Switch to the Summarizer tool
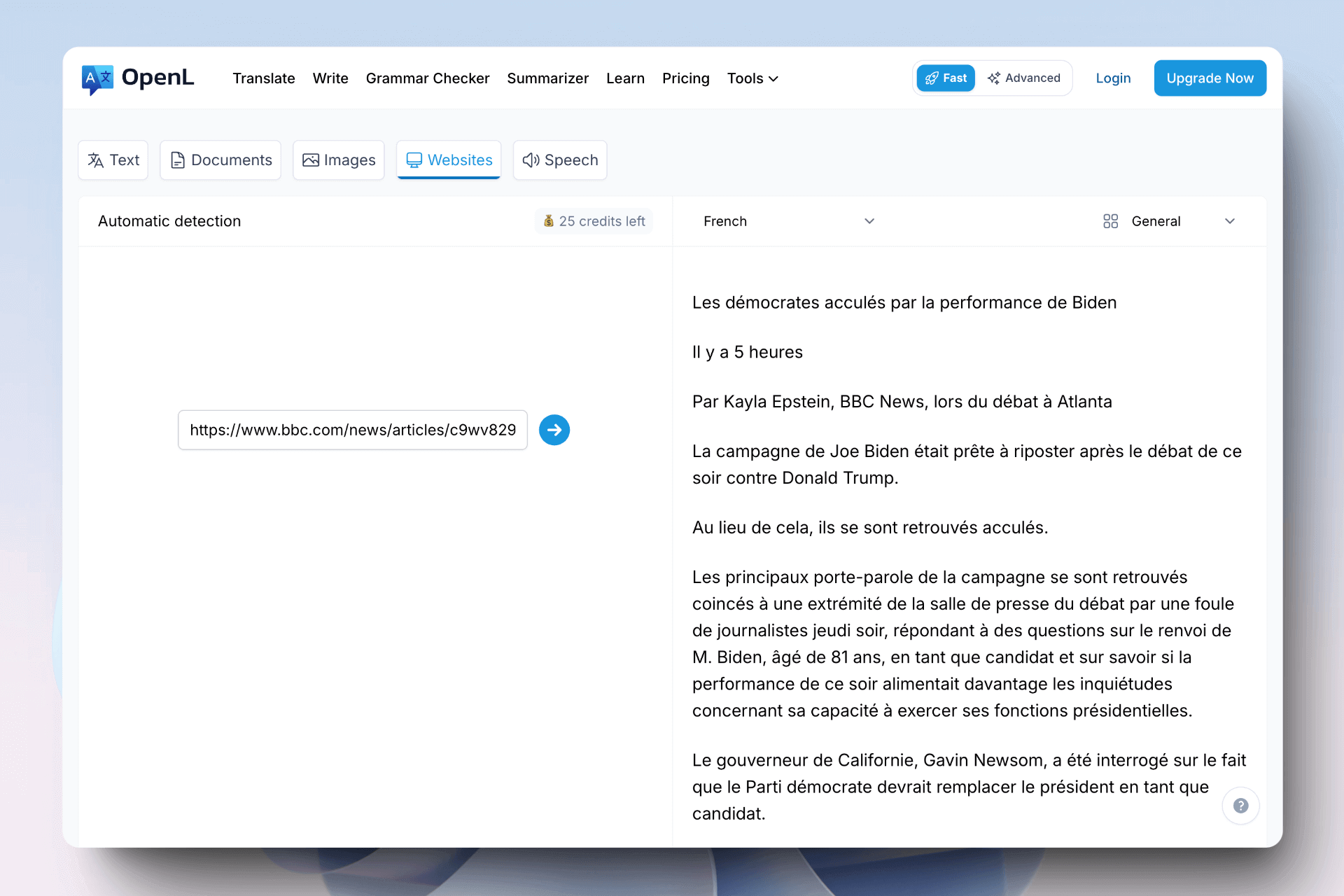This screenshot has width=1344, height=896. point(548,78)
